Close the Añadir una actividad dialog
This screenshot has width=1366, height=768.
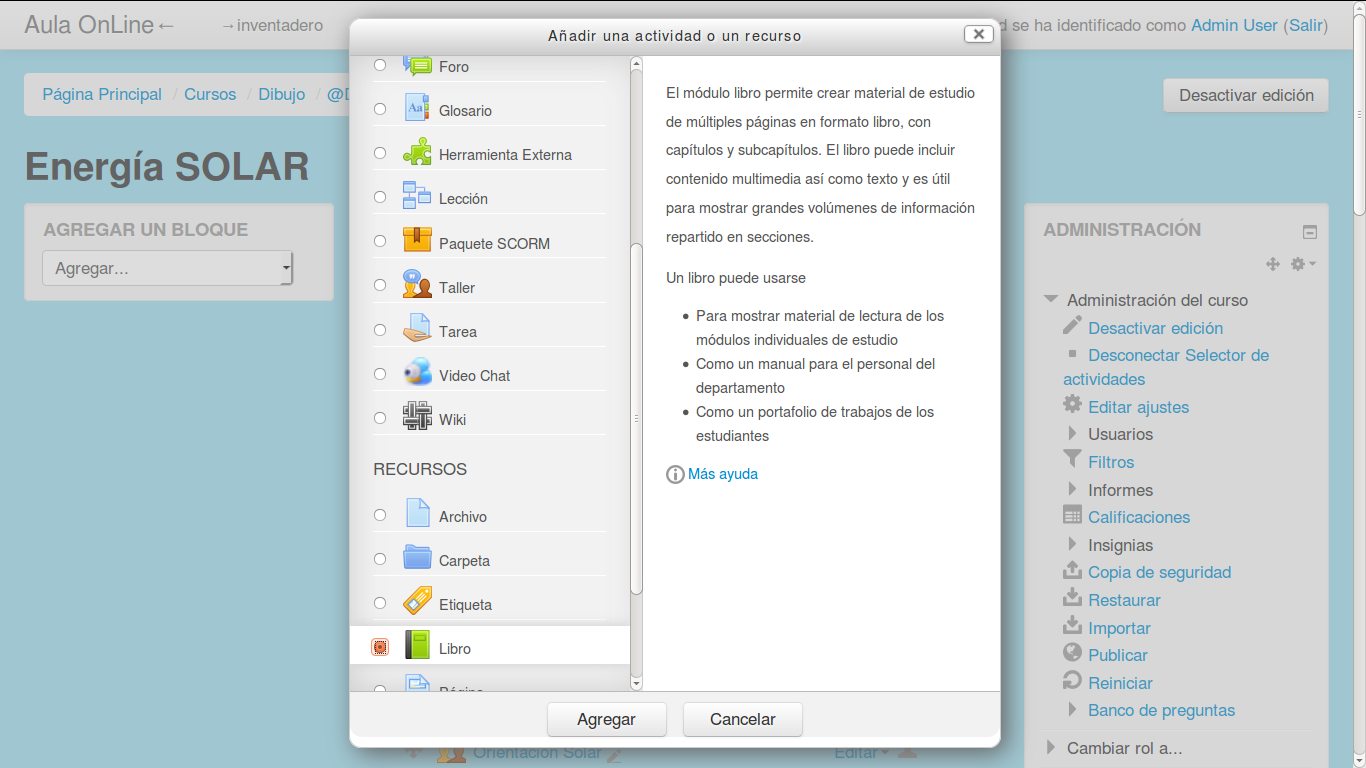coord(979,34)
